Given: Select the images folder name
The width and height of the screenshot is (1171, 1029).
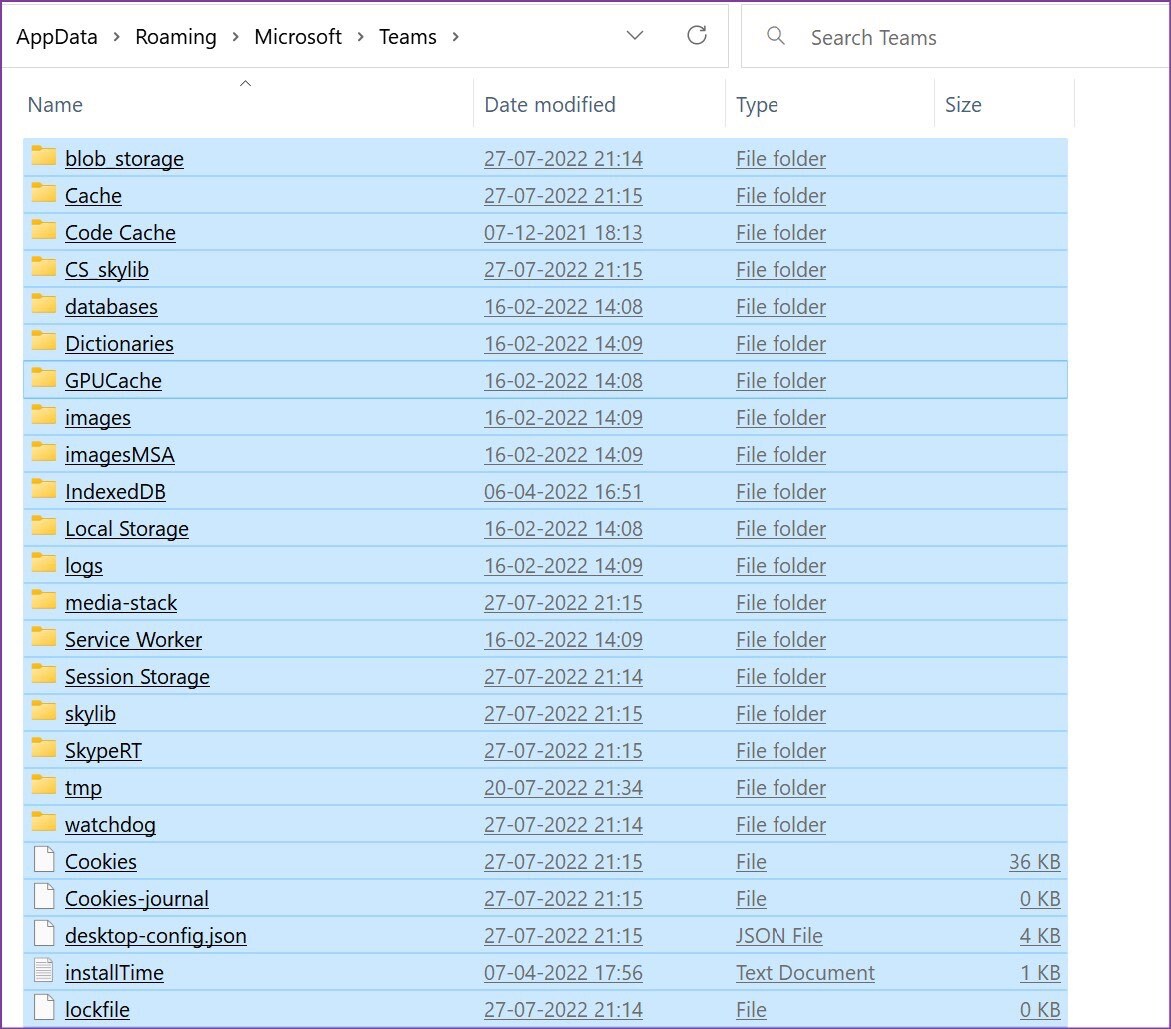Looking at the screenshot, I should click(98, 418).
